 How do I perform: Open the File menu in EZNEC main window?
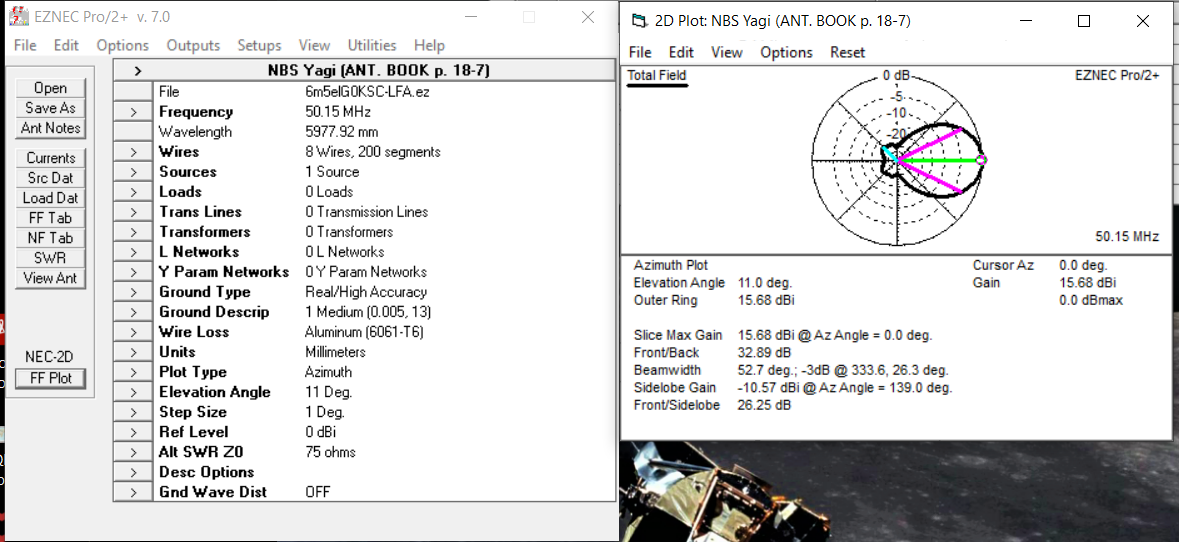[25, 46]
